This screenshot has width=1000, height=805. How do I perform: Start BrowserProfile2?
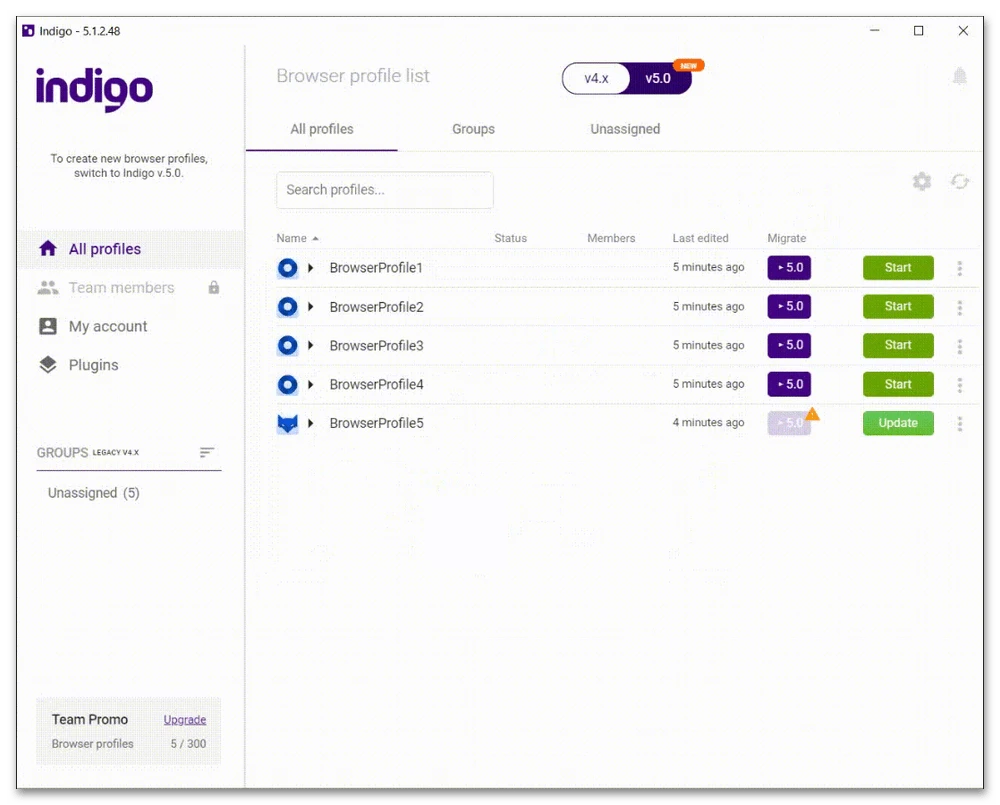(898, 307)
